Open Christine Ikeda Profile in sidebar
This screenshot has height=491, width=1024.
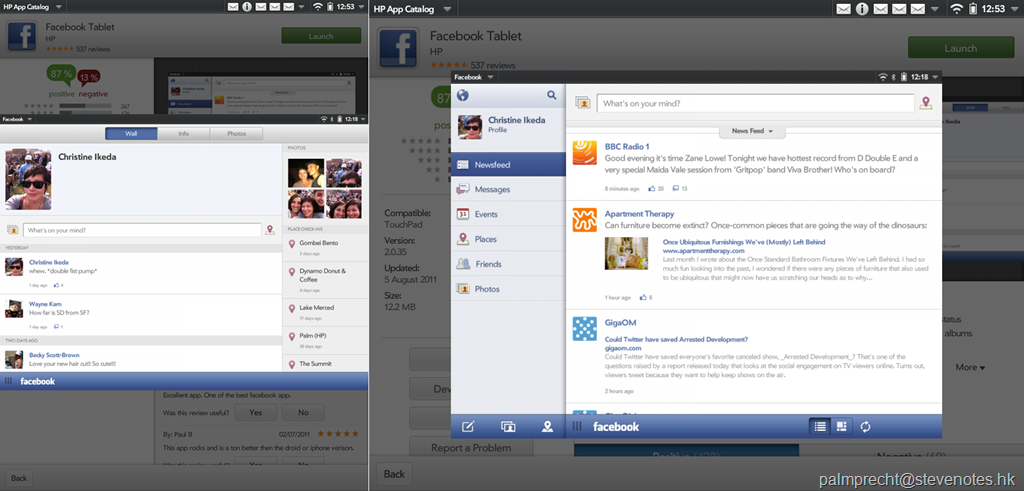click(x=508, y=126)
